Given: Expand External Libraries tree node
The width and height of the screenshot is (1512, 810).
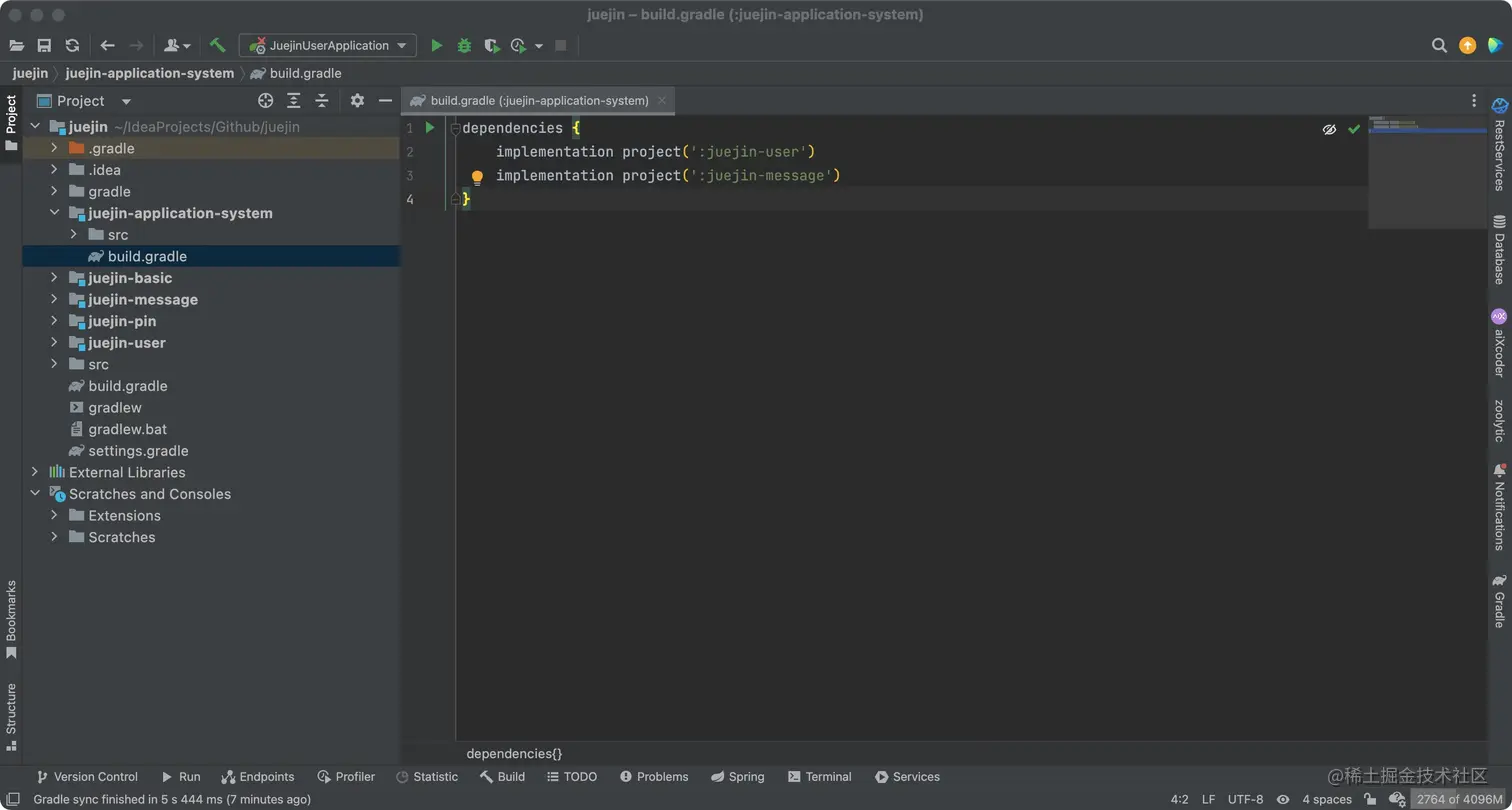Looking at the screenshot, I should click(35, 472).
